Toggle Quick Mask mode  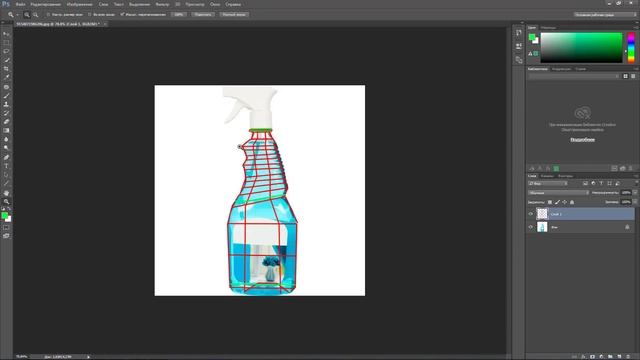point(6,228)
